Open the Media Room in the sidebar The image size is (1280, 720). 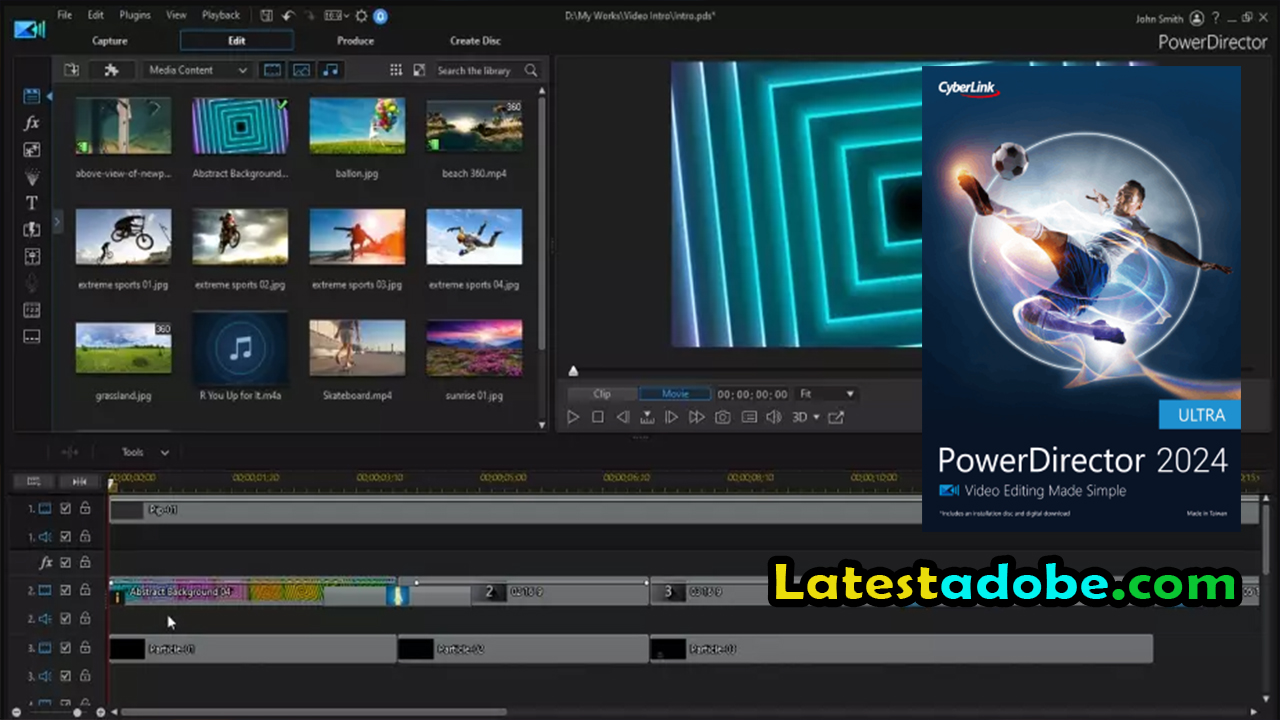pos(31,96)
